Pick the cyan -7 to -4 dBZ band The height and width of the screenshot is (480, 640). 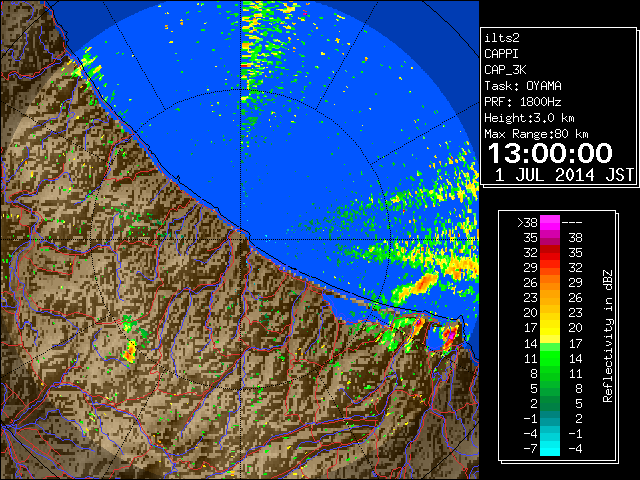click(550, 449)
